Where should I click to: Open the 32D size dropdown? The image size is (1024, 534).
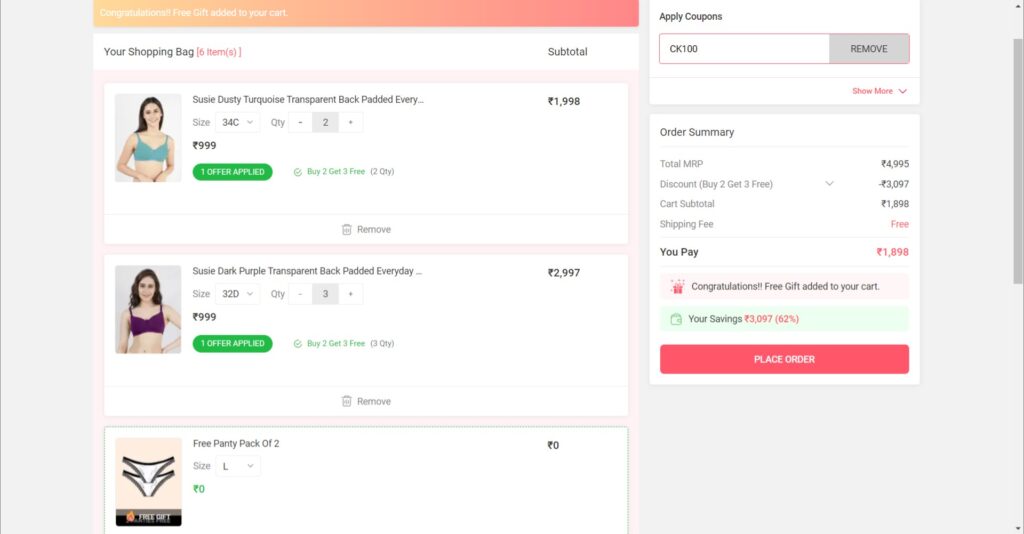click(x=237, y=294)
